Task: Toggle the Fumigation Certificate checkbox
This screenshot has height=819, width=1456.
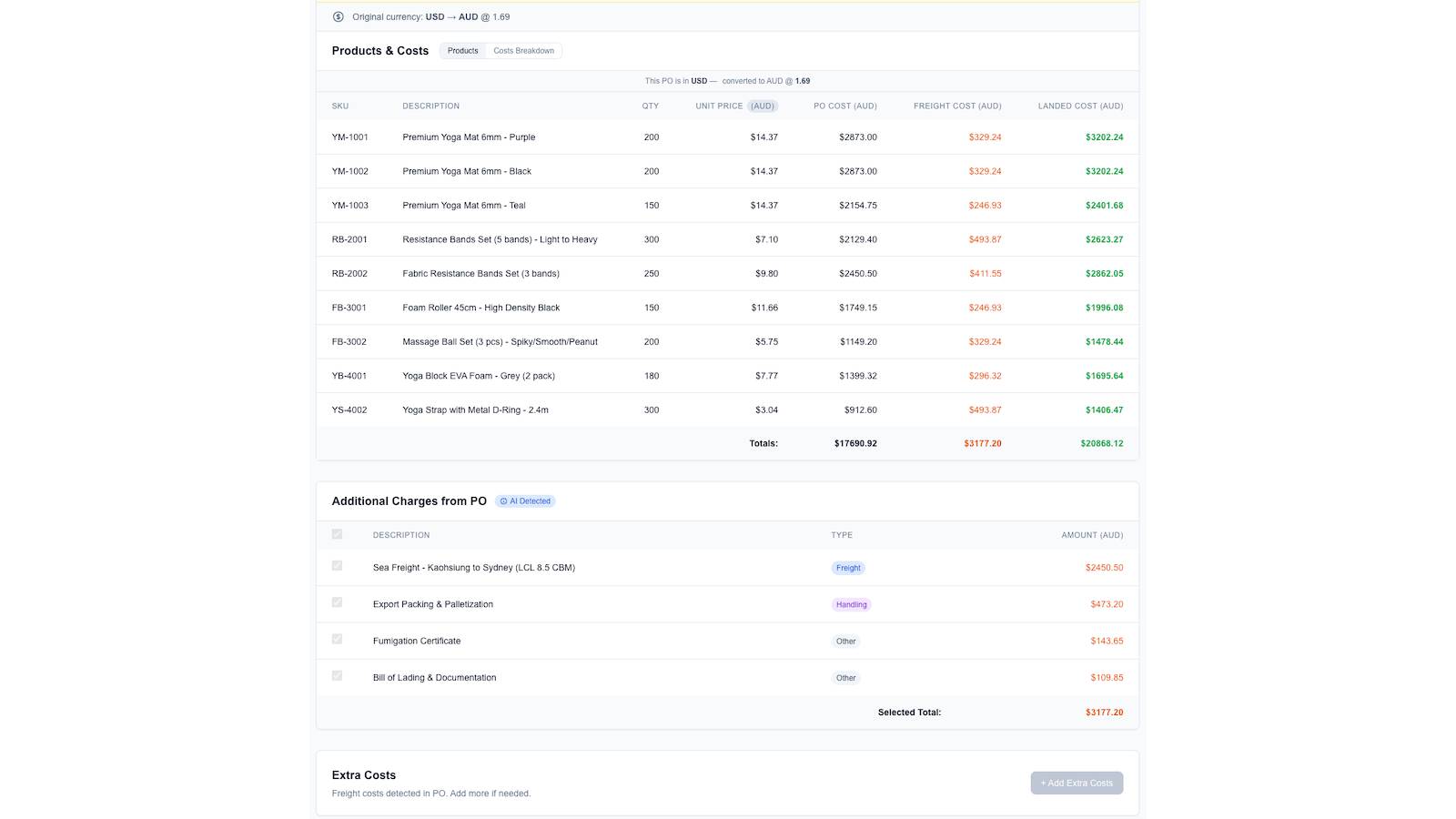Action: [x=337, y=639]
